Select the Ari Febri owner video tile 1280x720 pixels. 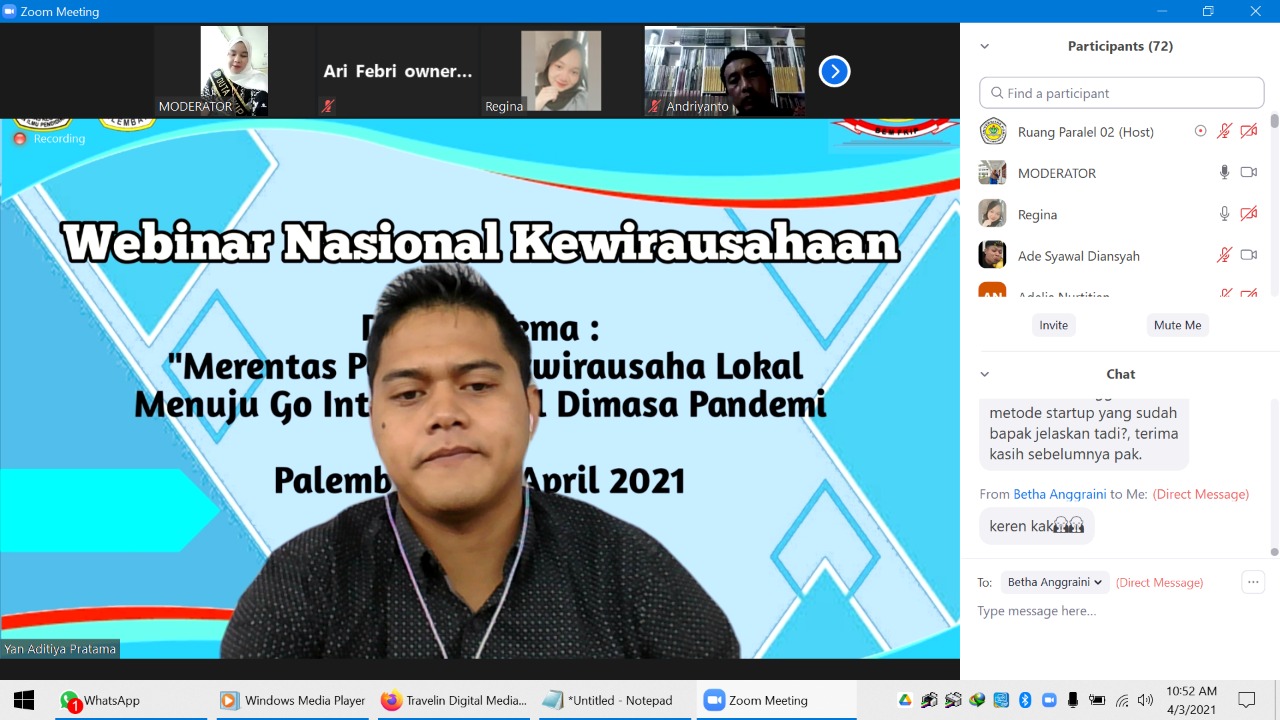pyautogui.click(x=397, y=71)
